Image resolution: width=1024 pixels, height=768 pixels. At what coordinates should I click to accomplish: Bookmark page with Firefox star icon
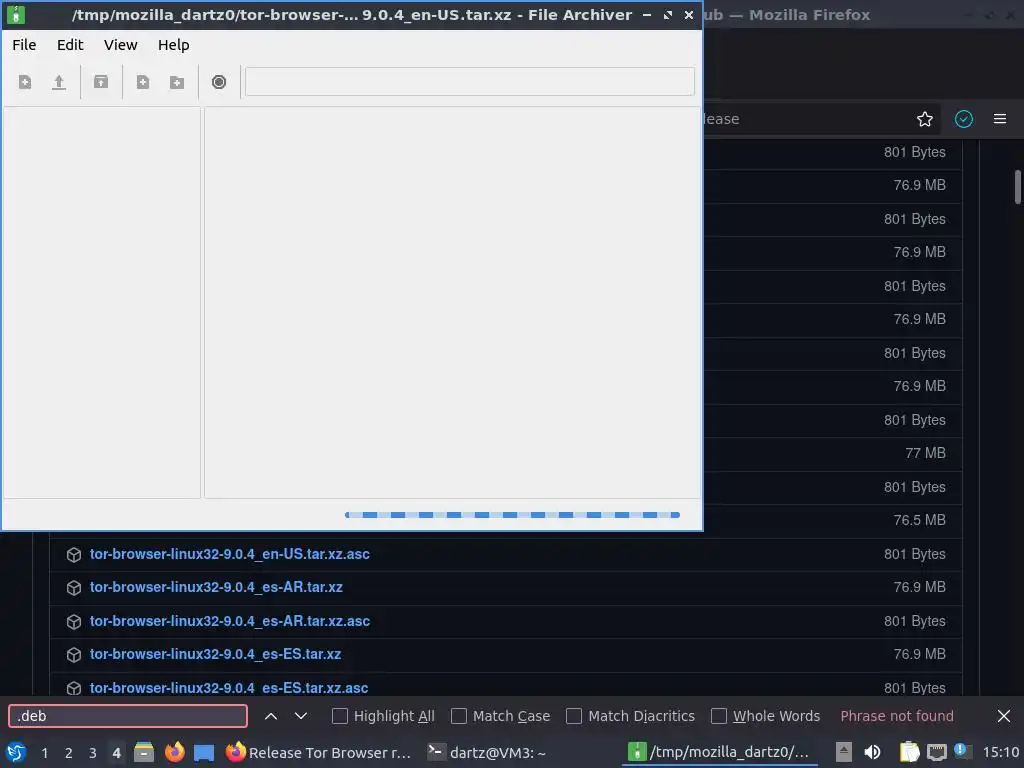(x=925, y=119)
